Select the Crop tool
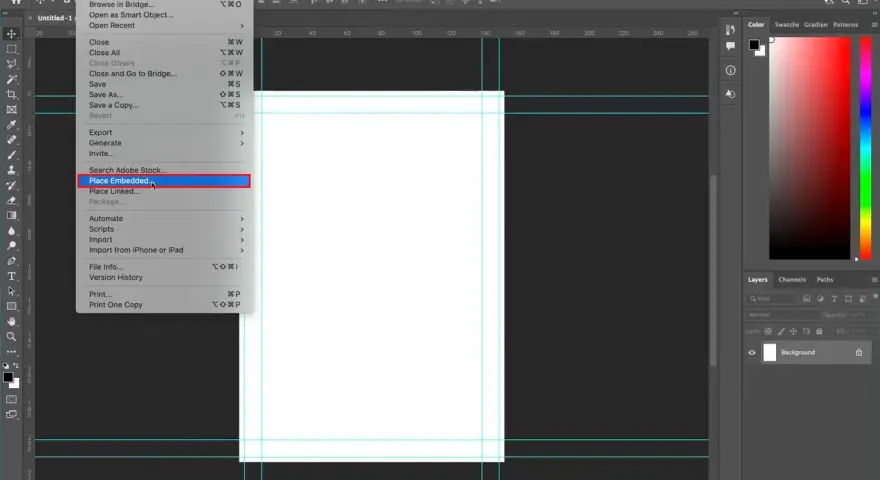Image resolution: width=880 pixels, height=480 pixels. click(x=11, y=94)
